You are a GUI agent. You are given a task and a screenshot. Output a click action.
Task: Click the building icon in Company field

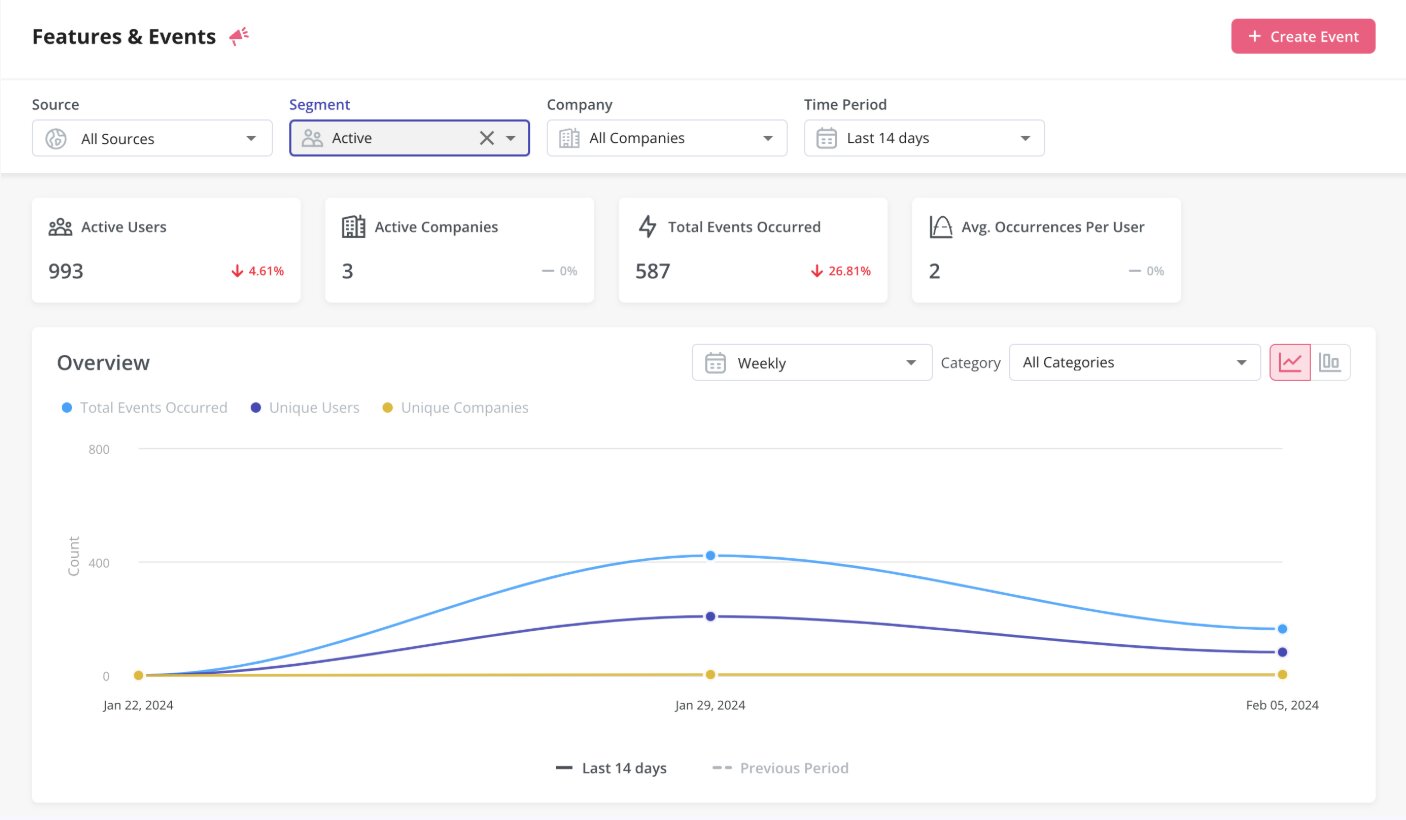[569, 138]
